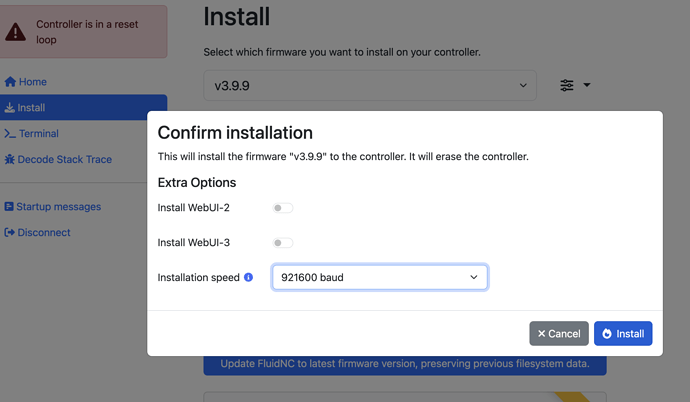The width and height of the screenshot is (690, 402).
Task: Select Startup messages sidebar link
Action: click(59, 207)
